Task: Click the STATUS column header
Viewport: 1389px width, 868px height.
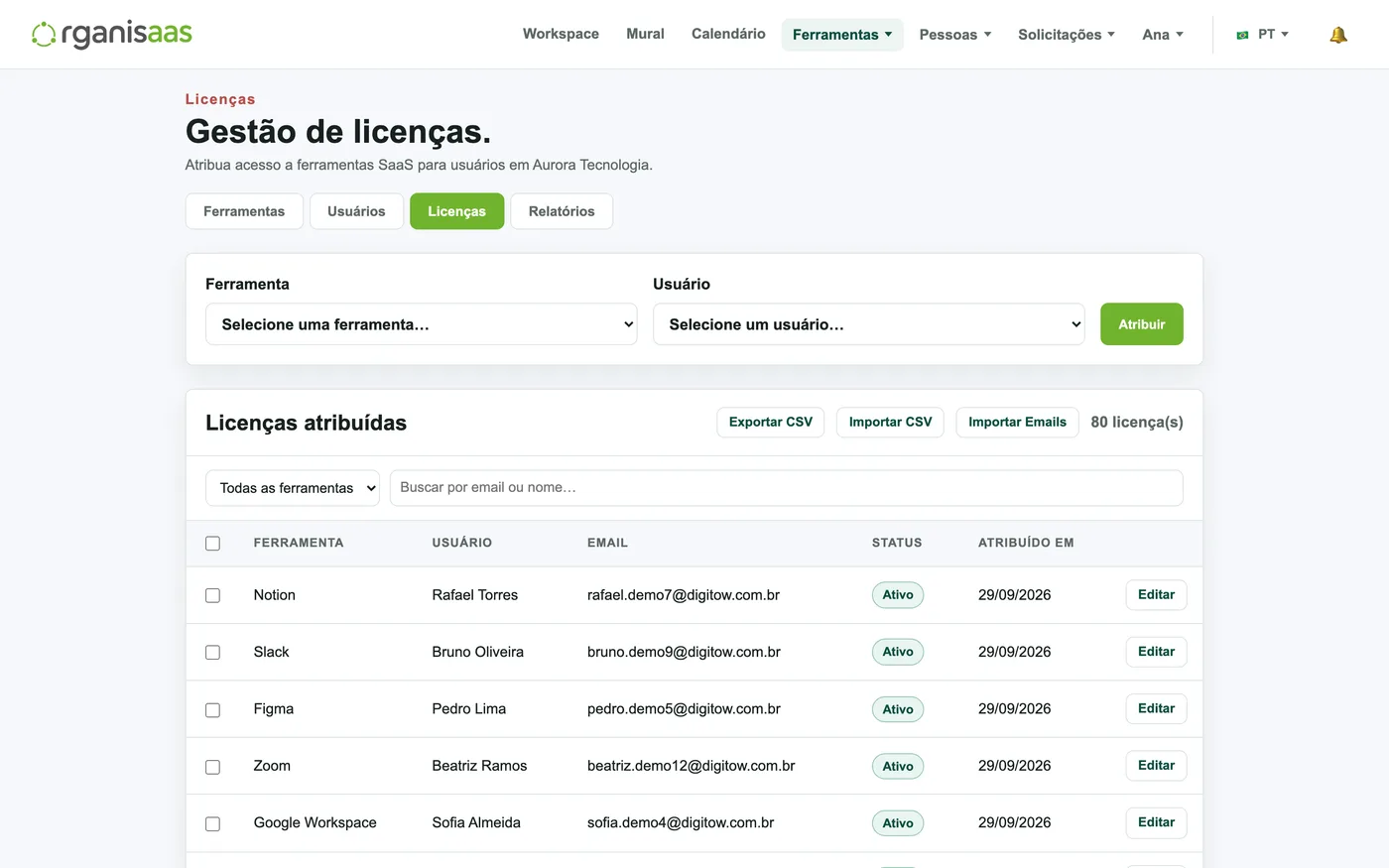Action: click(x=897, y=543)
